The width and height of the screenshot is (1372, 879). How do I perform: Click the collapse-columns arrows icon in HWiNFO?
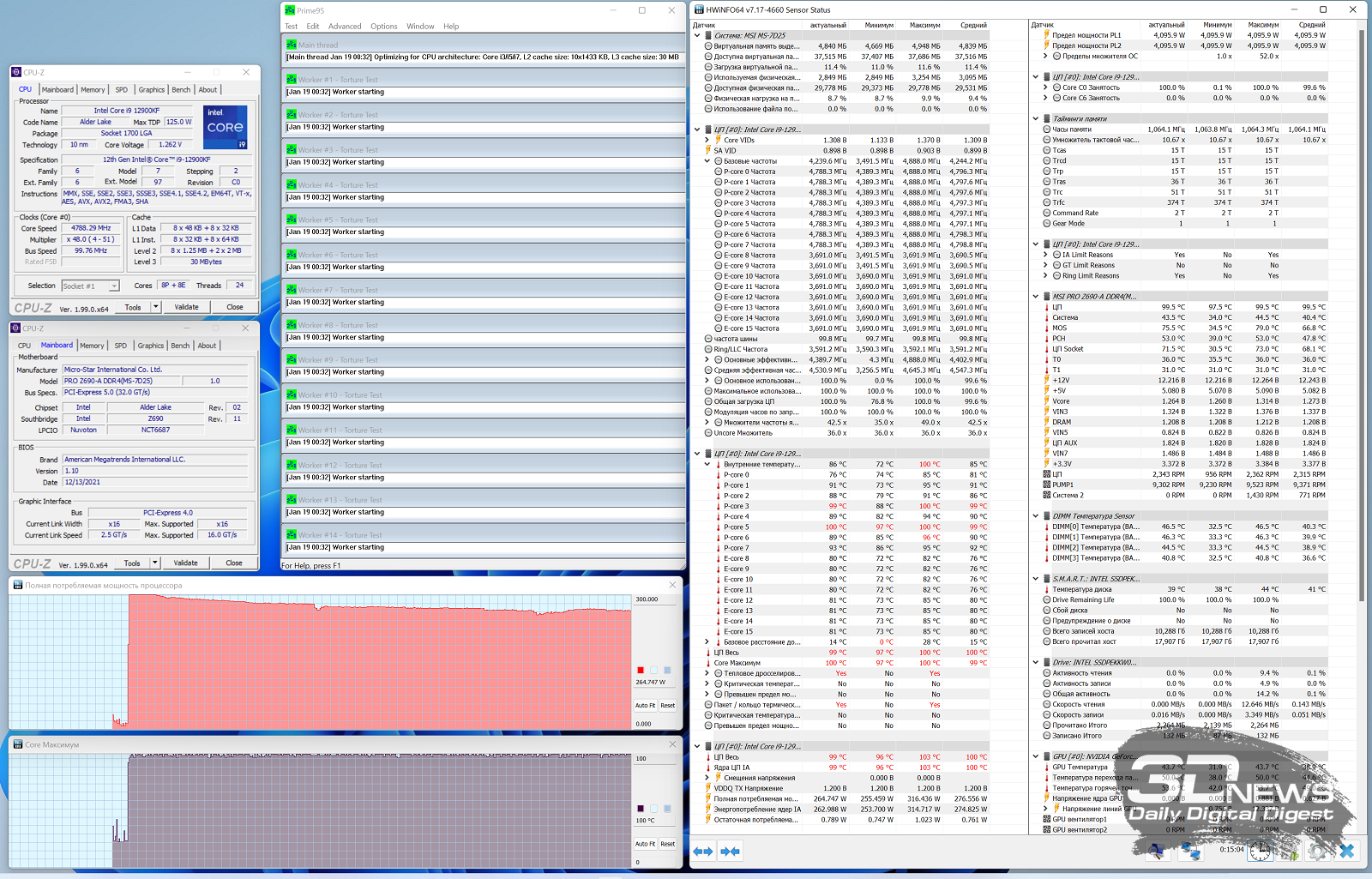pos(731,851)
